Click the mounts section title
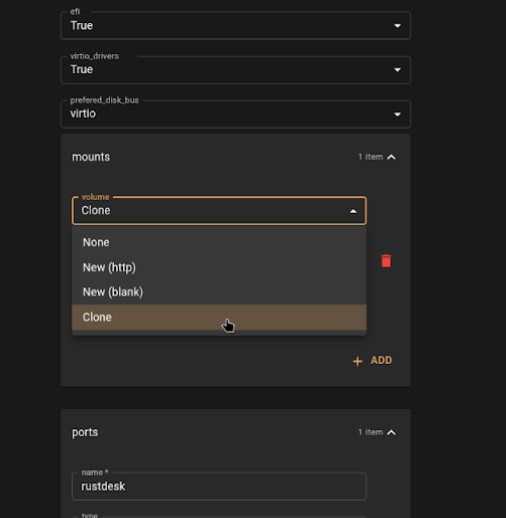The height and width of the screenshot is (518, 506). [91, 157]
